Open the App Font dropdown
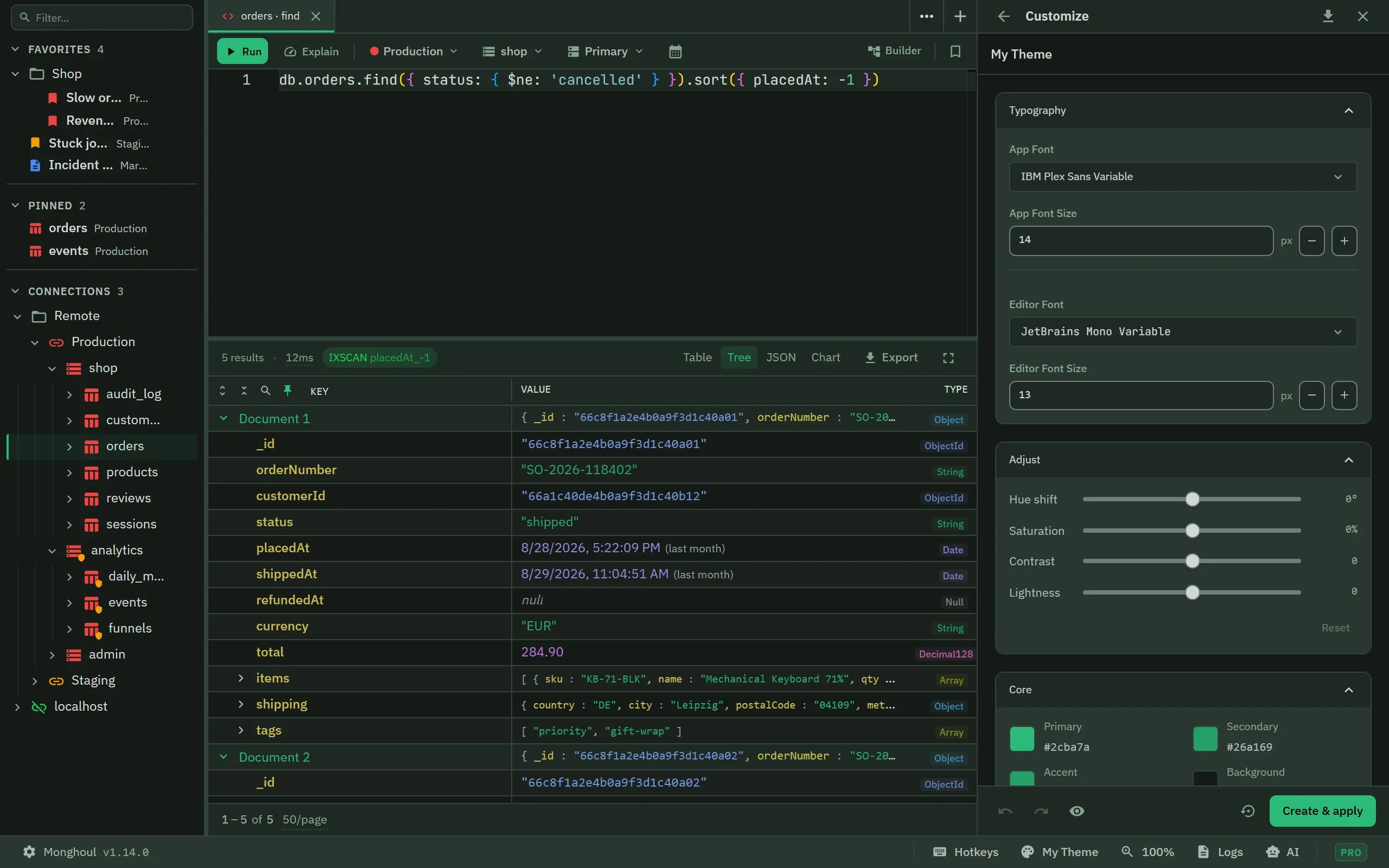The height and width of the screenshot is (868, 1389). click(1182, 177)
